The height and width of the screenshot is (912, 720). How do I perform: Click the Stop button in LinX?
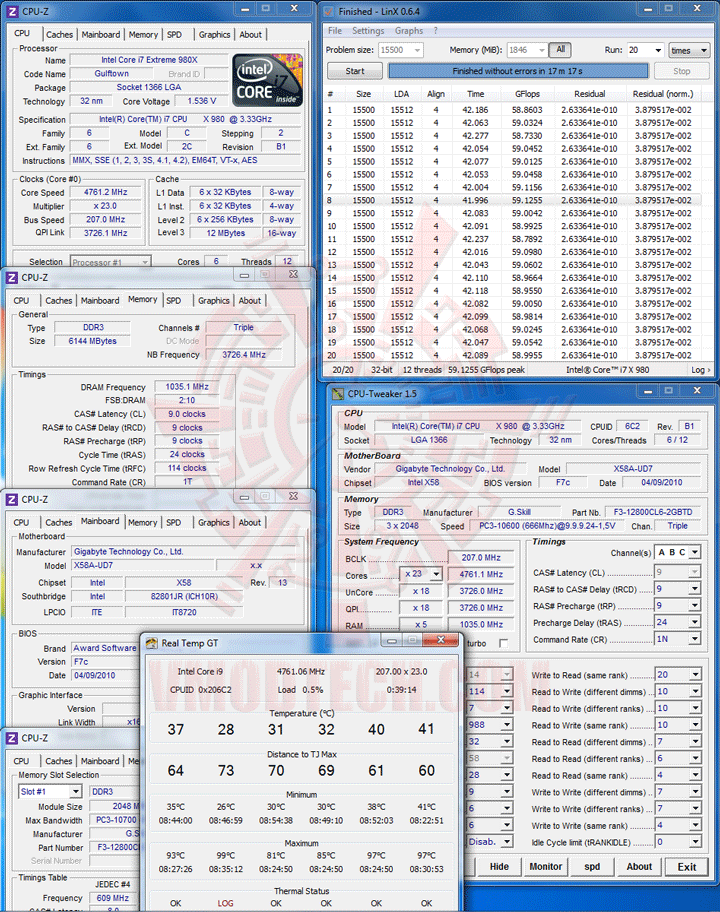pos(682,71)
